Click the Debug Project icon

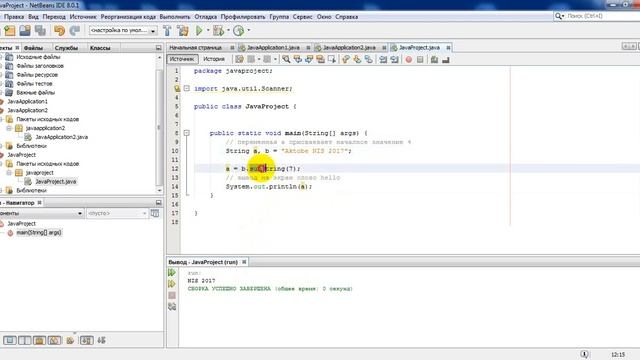point(218,31)
